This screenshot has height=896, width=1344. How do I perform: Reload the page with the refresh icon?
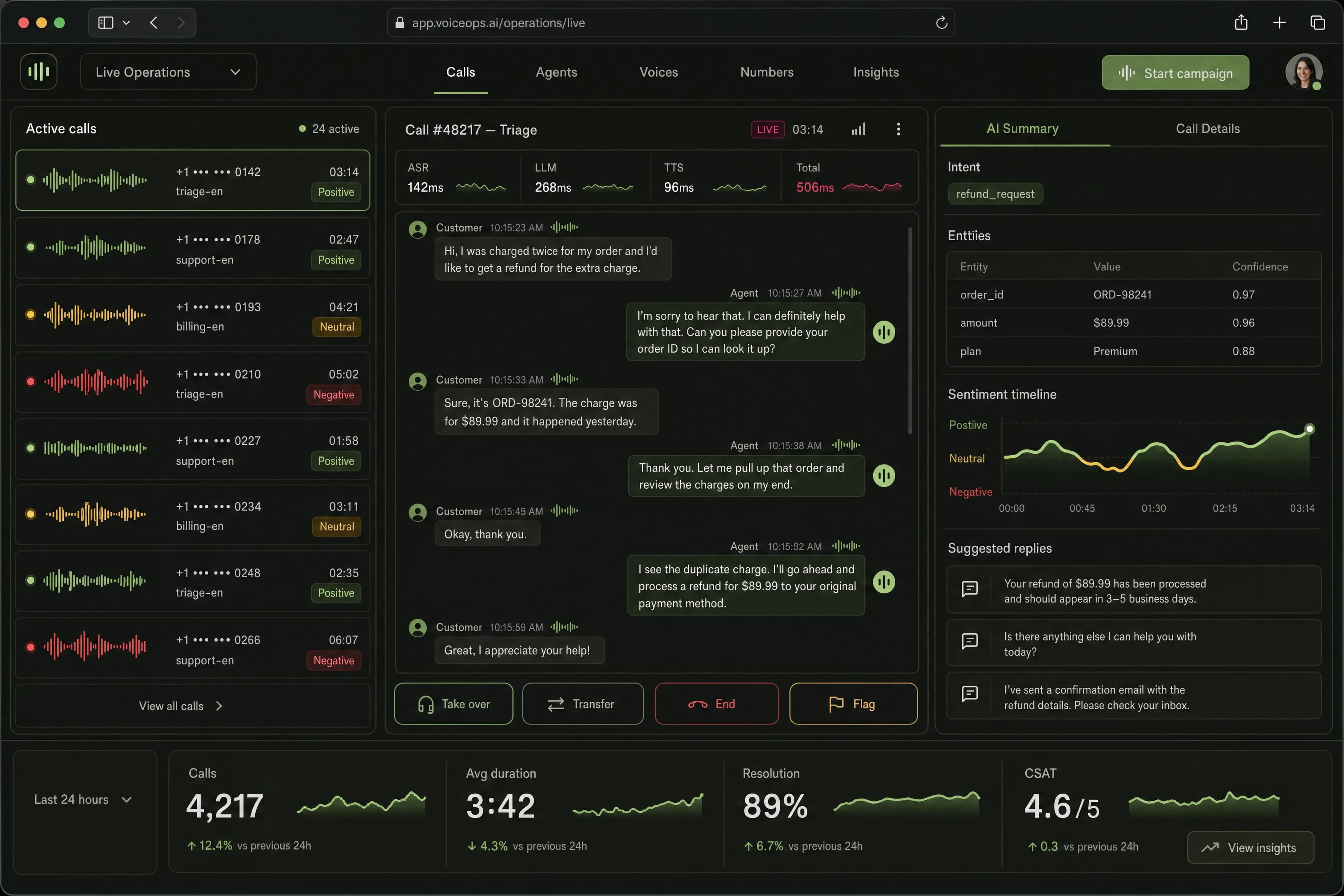pyautogui.click(x=941, y=23)
